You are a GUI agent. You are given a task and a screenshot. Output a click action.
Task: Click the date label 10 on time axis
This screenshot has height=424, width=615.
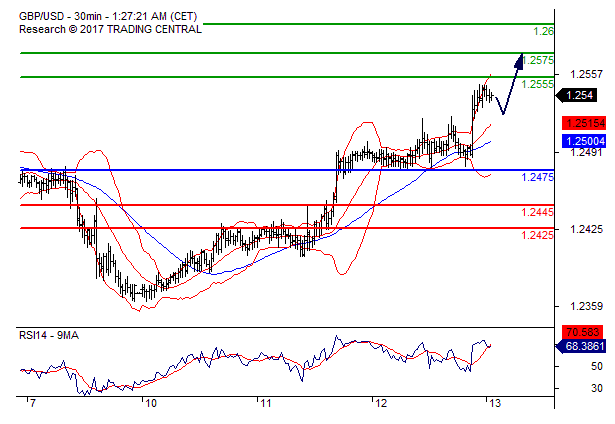pyautogui.click(x=151, y=403)
